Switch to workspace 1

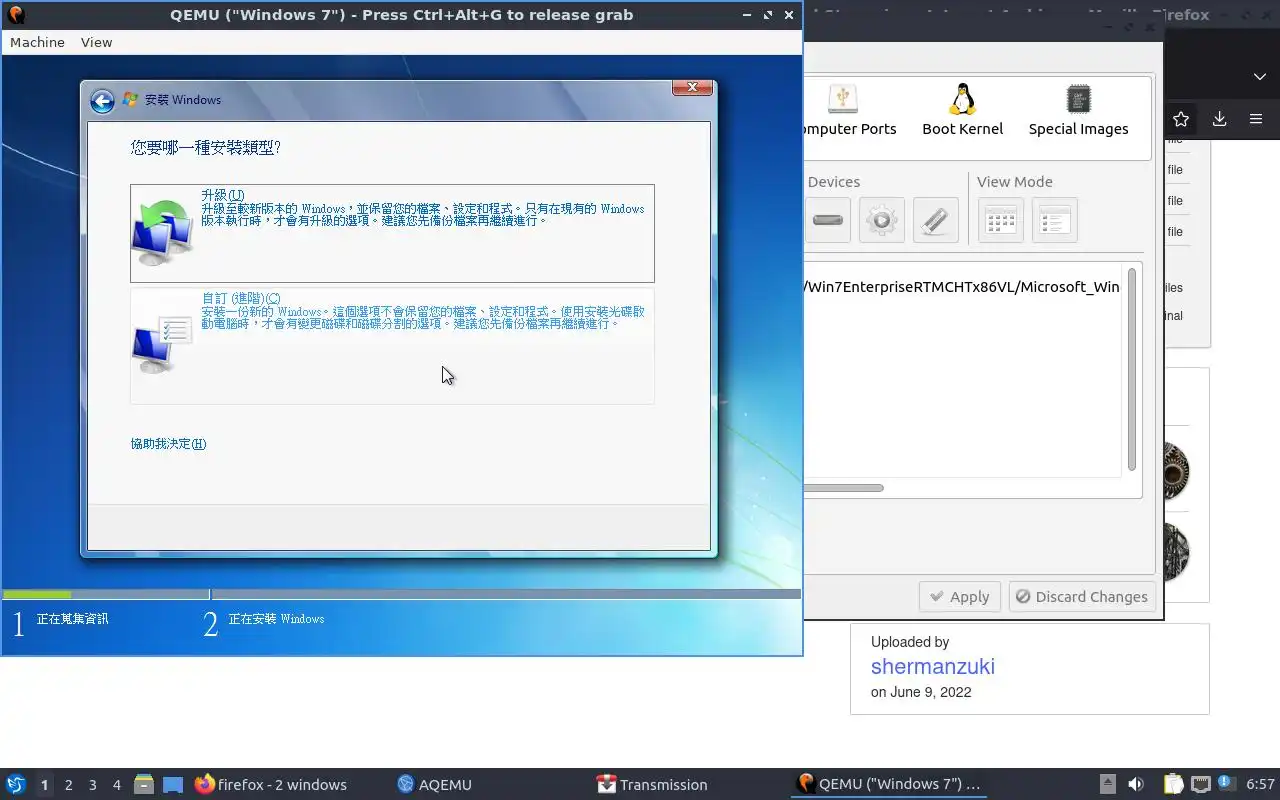(44, 785)
